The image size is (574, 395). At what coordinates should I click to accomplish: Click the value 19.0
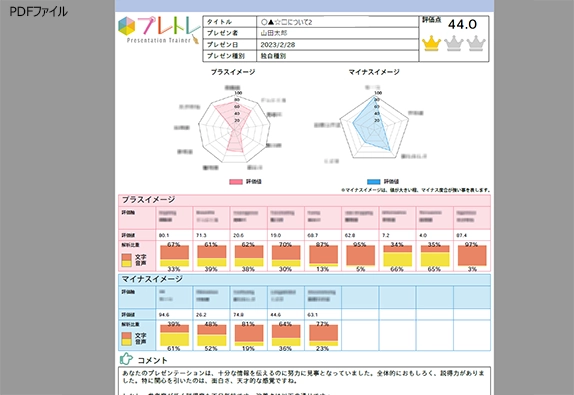click(275, 235)
